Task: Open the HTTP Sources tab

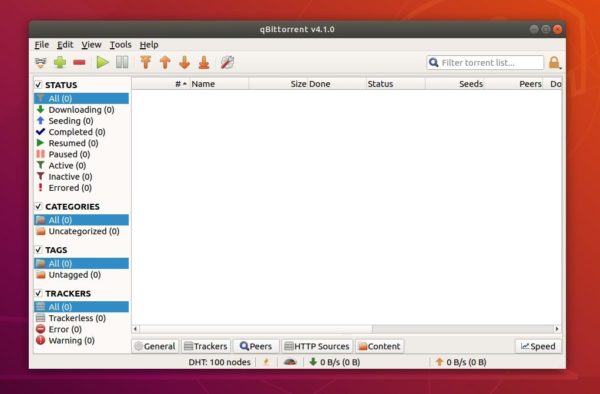Action: click(317, 346)
